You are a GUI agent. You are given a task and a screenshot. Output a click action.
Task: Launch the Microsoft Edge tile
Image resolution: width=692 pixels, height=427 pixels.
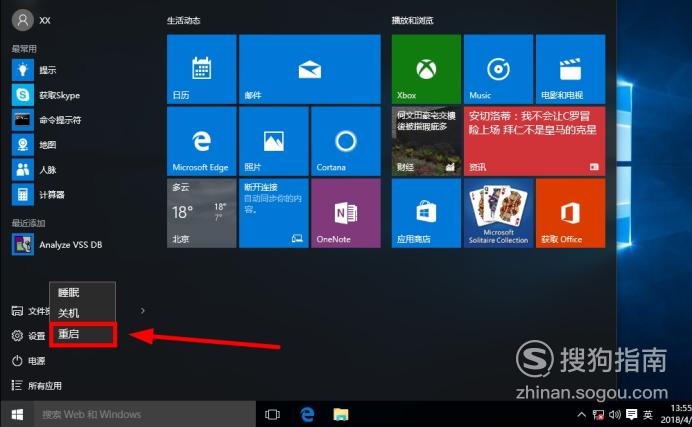pyautogui.click(x=202, y=141)
